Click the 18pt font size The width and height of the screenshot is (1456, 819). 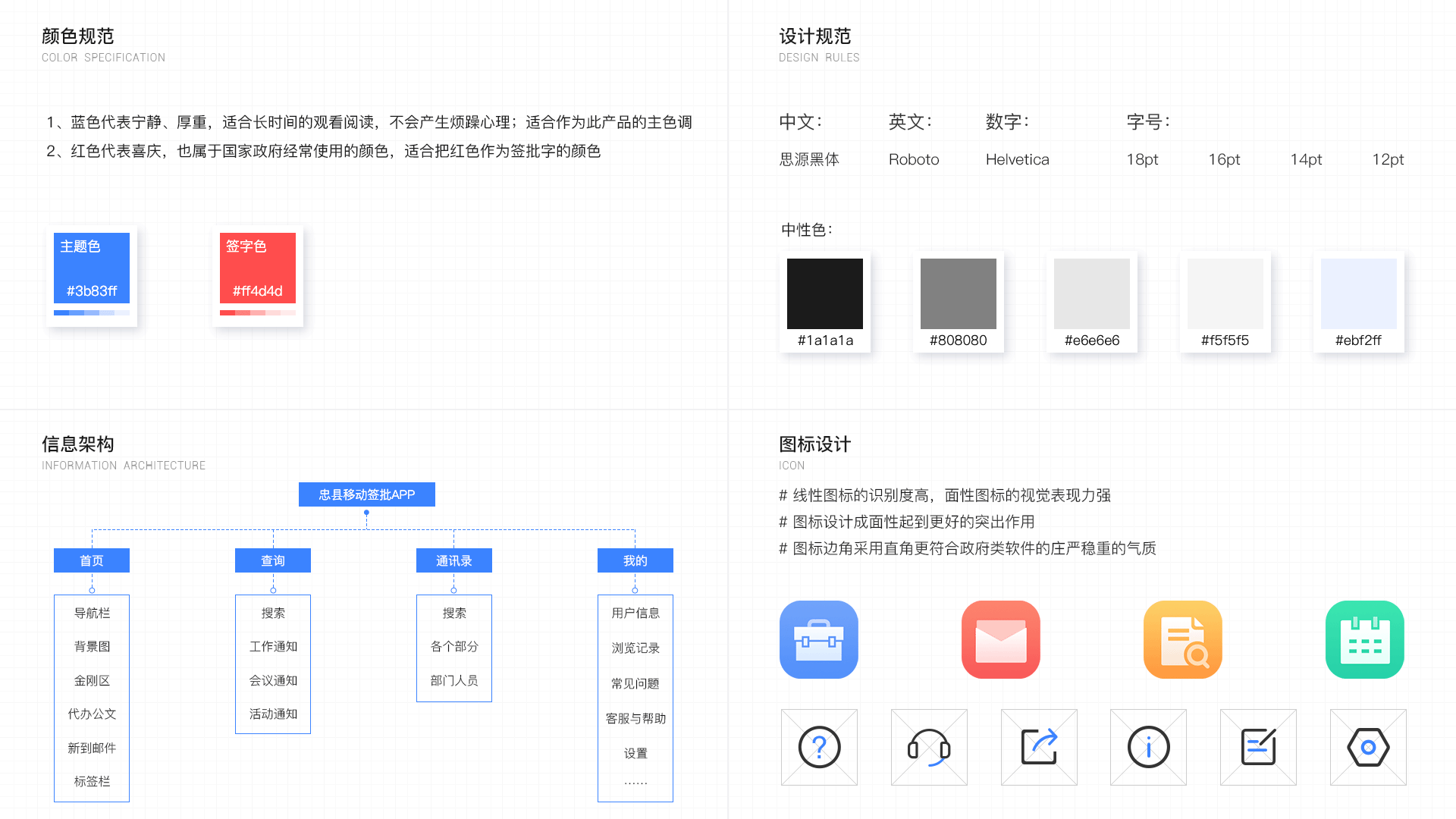pyautogui.click(x=1142, y=159)
